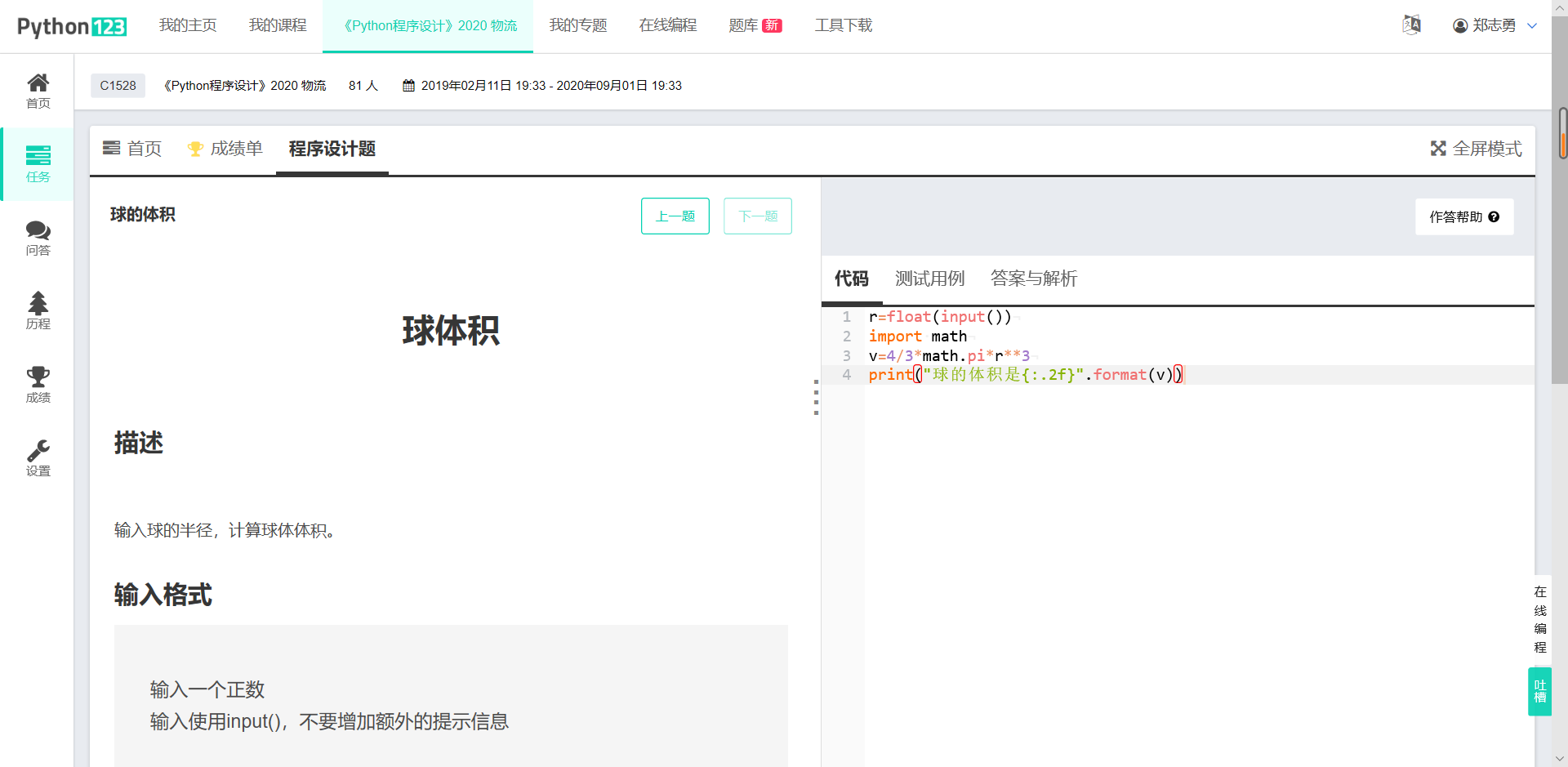
Task: Click the text 输入球的半径，计算球体体积。
Action: pyautogui.click(x=225, y=531)
